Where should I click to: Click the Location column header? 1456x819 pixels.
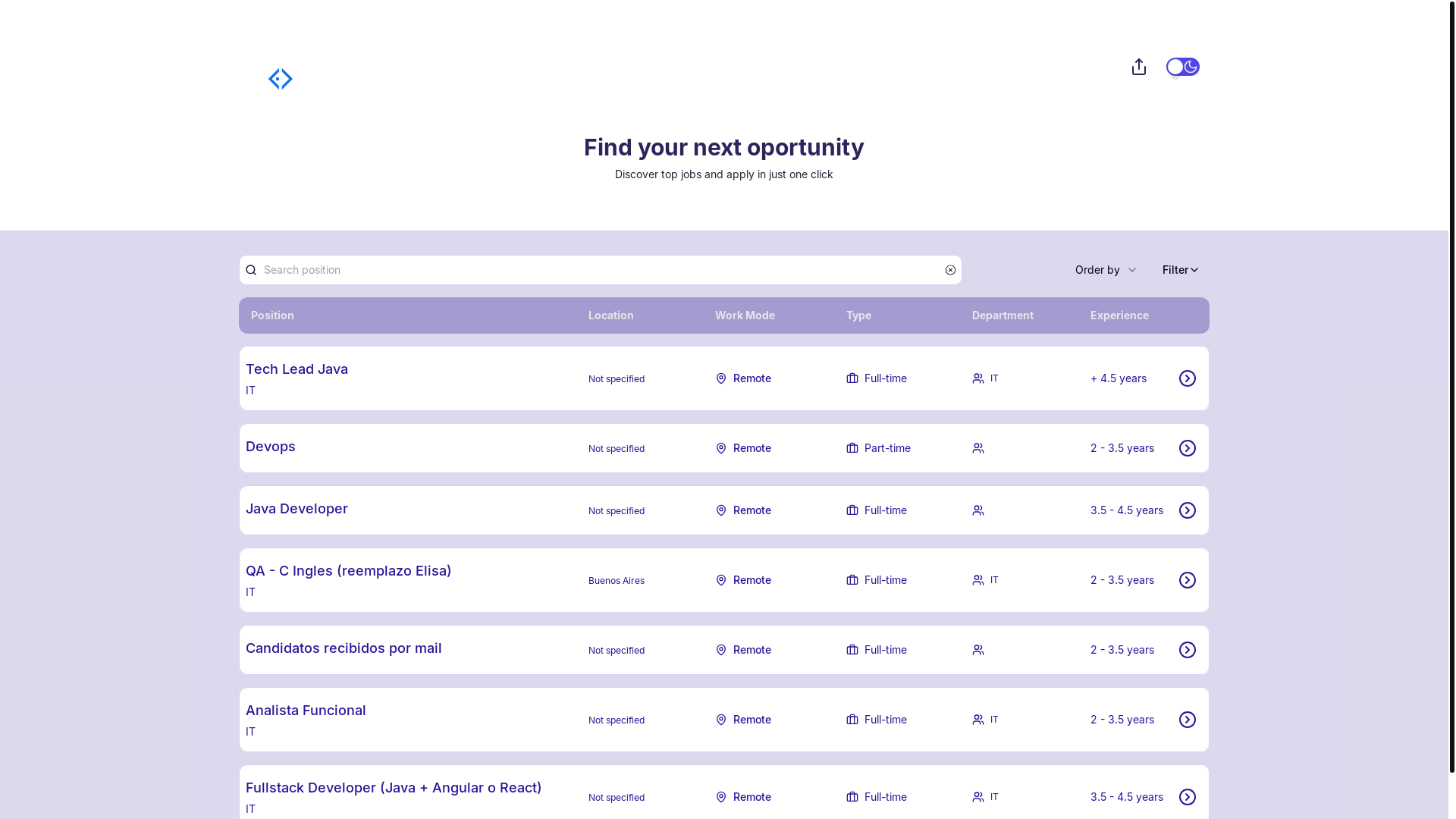(610, 315)
